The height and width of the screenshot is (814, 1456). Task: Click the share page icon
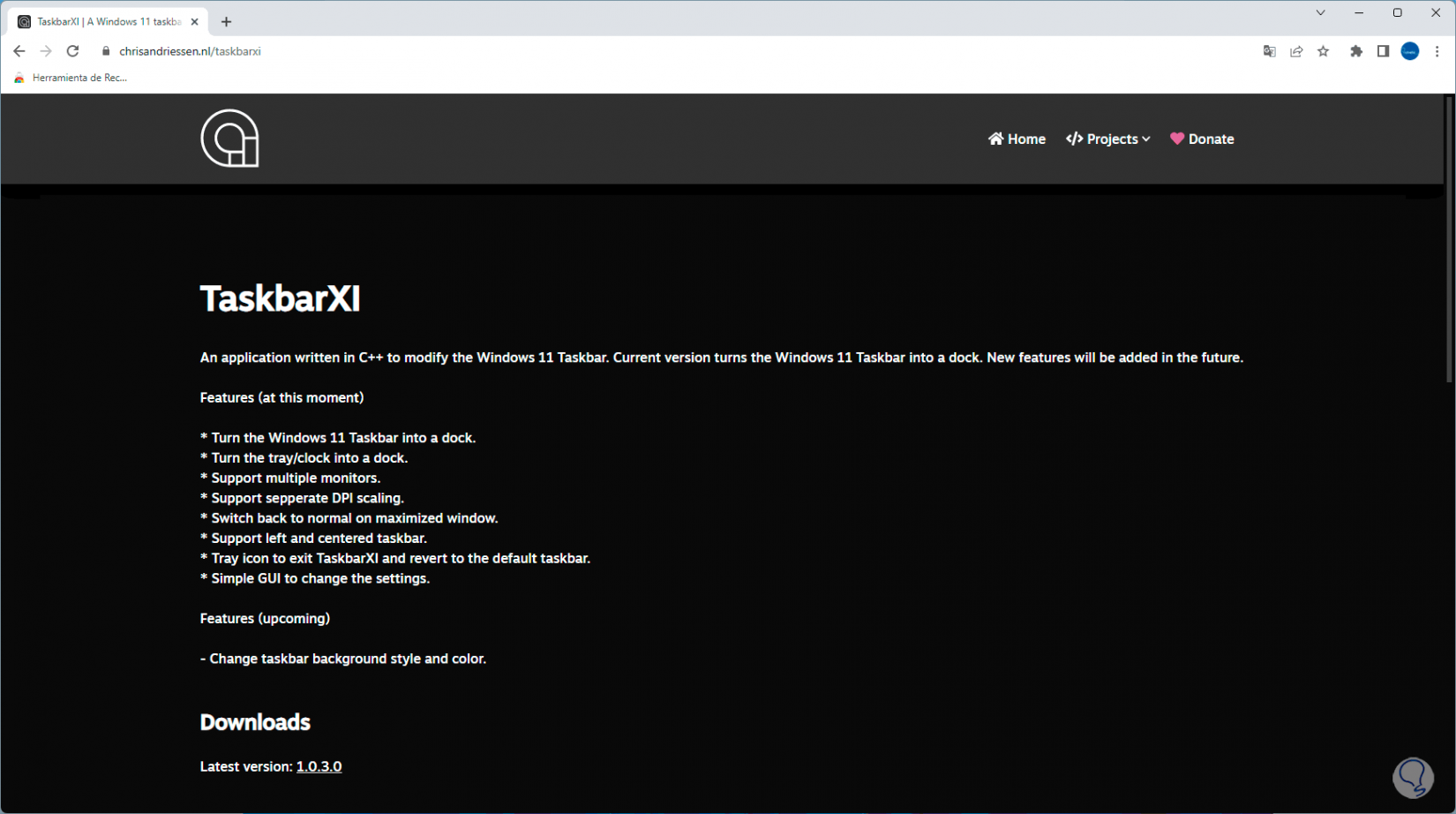point(1296,51)
